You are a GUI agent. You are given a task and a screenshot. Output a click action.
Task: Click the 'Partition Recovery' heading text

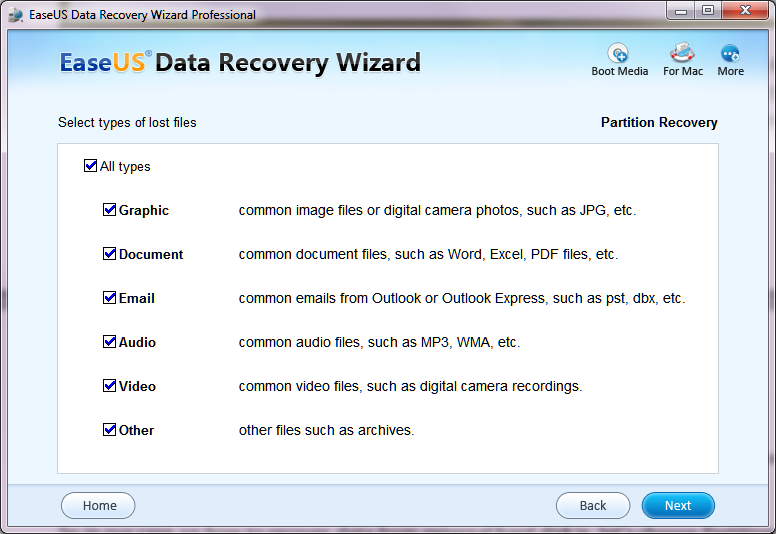pyautogui.click(x=659, y=122)
